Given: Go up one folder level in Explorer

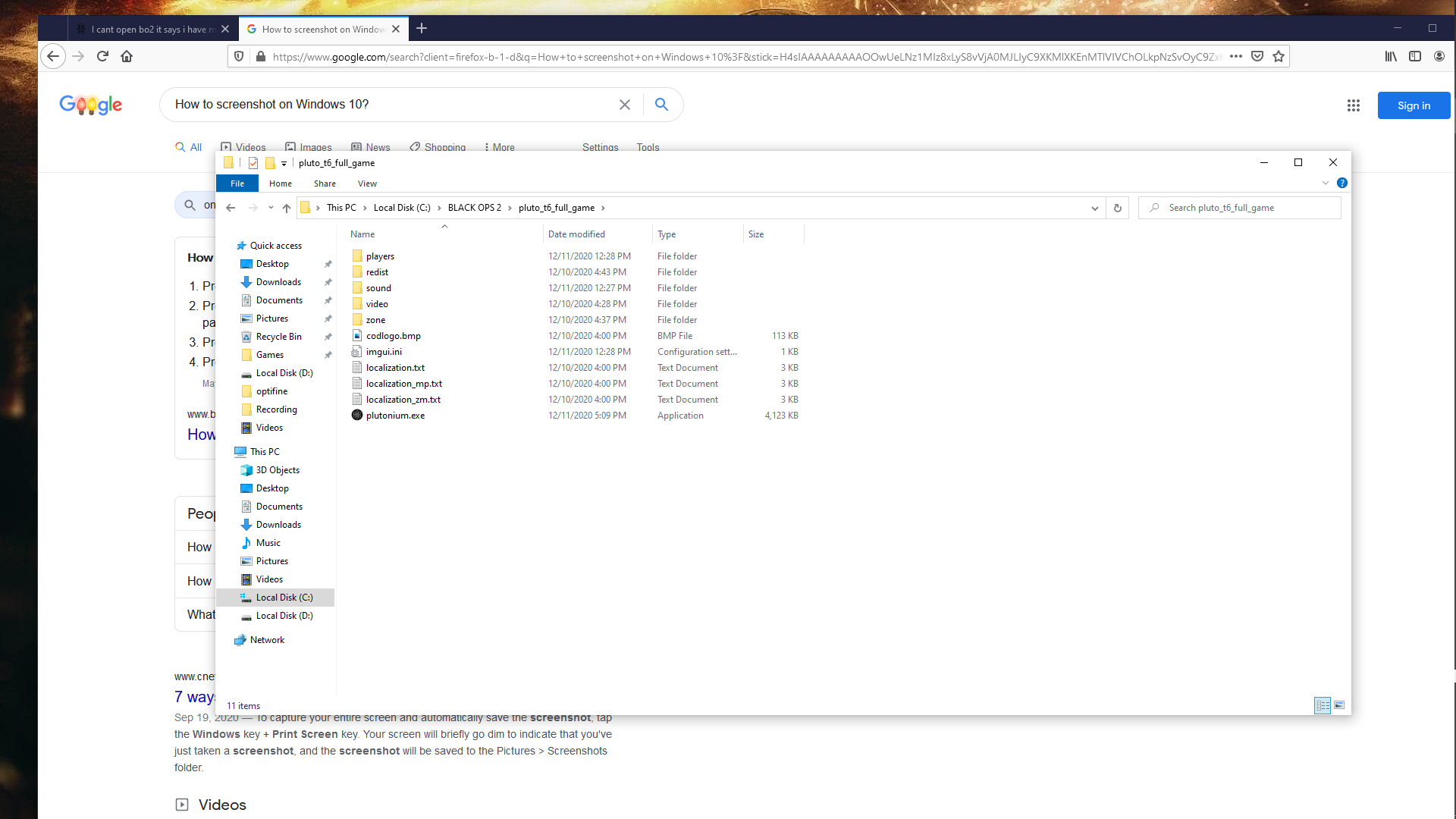Looking at the screenshot, I should click(287, 208).
